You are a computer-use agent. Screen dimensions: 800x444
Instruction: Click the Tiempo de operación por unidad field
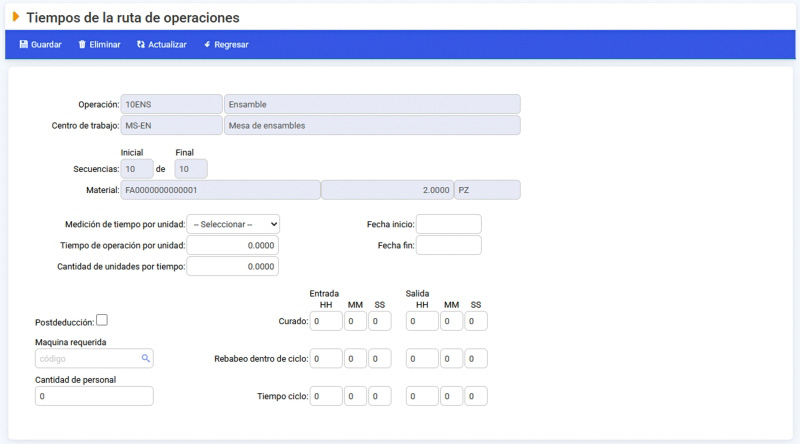coord(233,245)
